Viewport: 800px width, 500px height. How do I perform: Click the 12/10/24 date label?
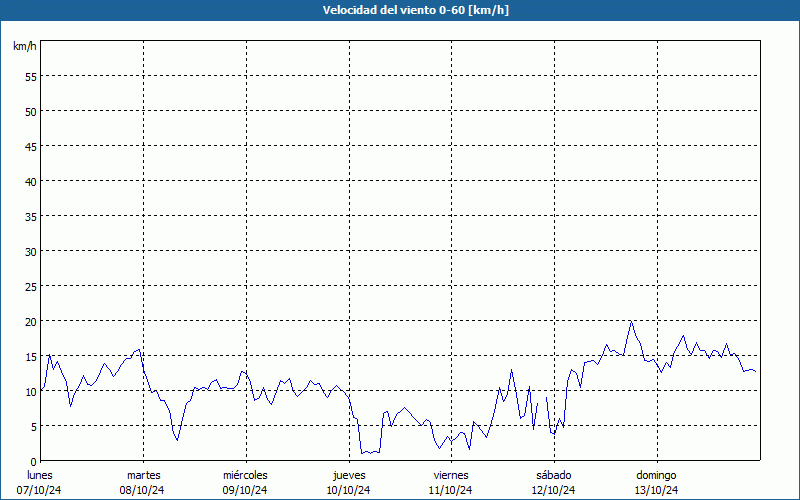point(553,490)
